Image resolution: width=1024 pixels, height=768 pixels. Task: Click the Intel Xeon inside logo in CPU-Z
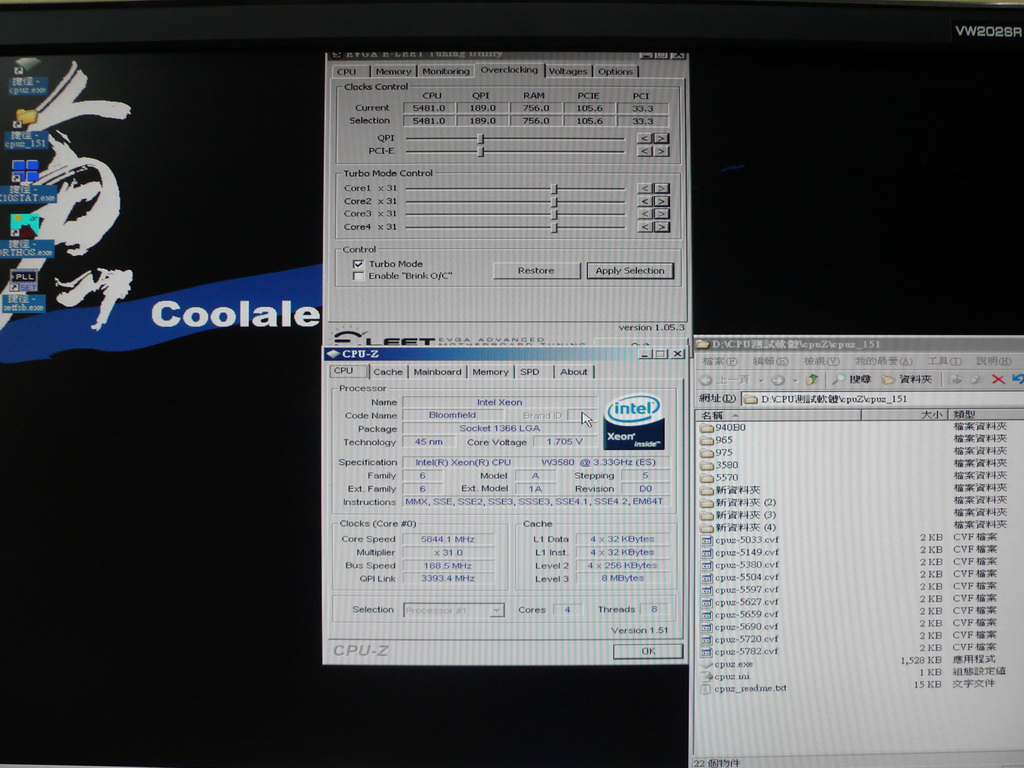633,422
